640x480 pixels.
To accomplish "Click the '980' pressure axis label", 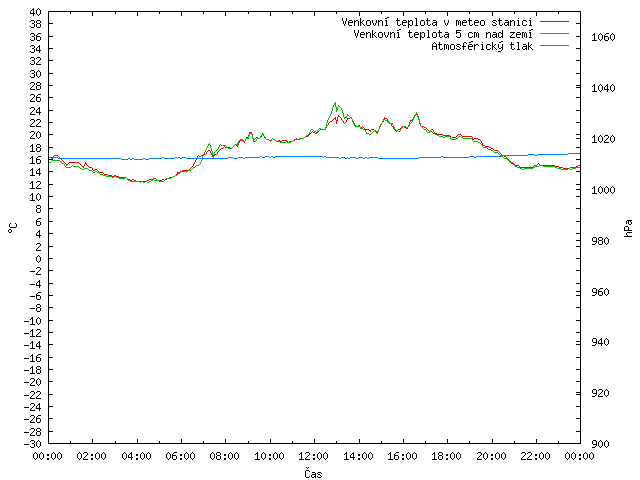I will click(x=600, y=241).
